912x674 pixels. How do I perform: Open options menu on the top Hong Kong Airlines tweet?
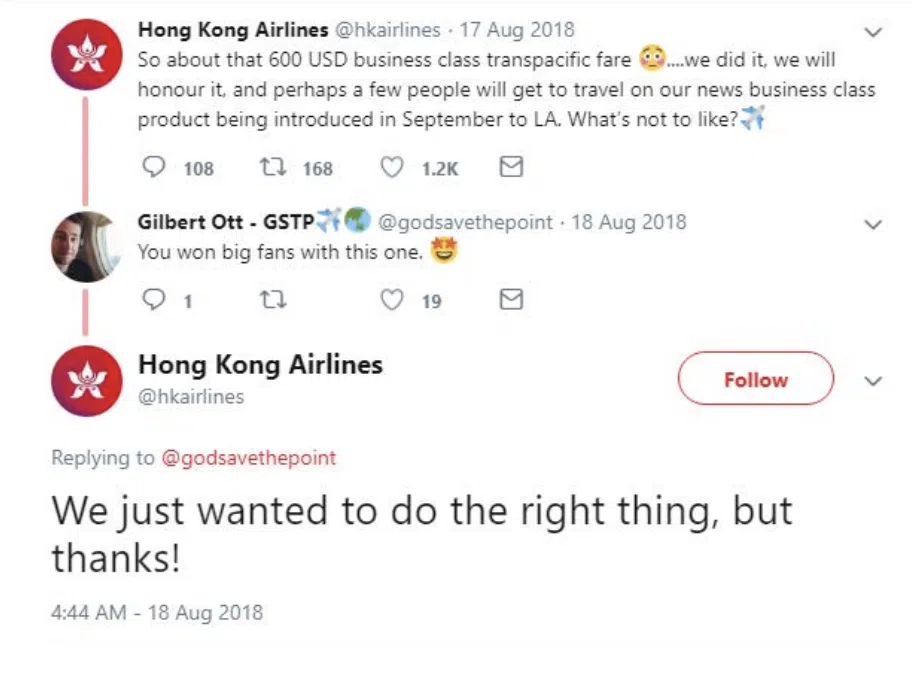(872, 30)
